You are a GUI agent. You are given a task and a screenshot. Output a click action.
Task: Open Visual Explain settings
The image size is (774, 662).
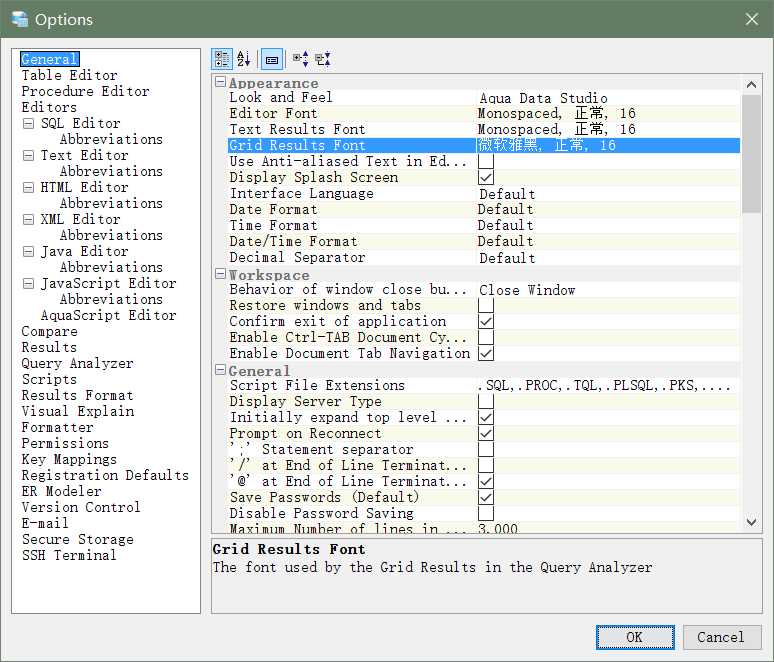click(x=77, y=411)
